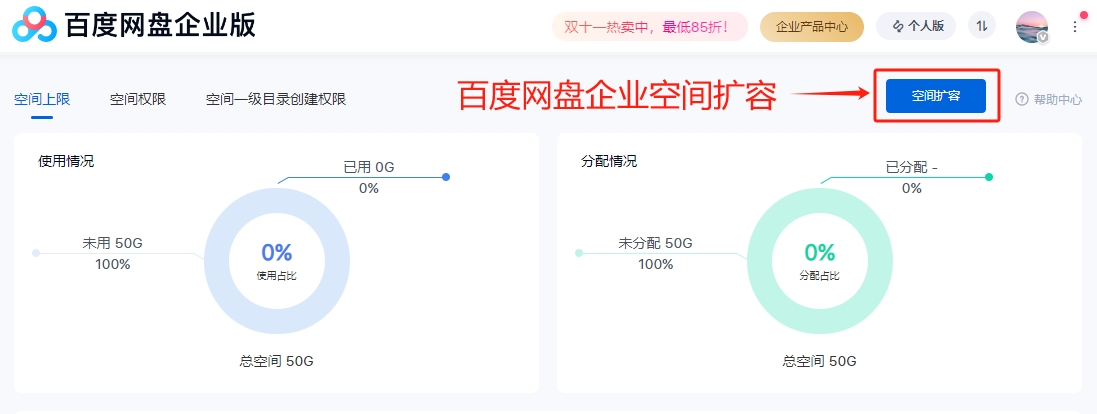Open the user avatar profile menu
This screenshot has height=414, width=1097.
coord(1032,27)
